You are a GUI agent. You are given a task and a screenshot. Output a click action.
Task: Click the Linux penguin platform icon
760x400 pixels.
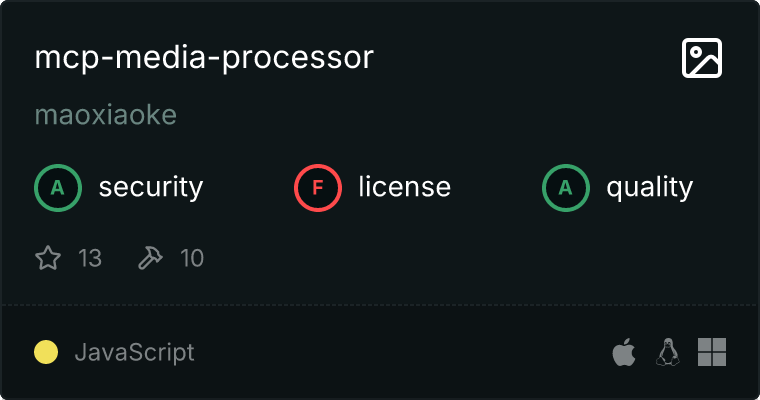click(667, 352)
